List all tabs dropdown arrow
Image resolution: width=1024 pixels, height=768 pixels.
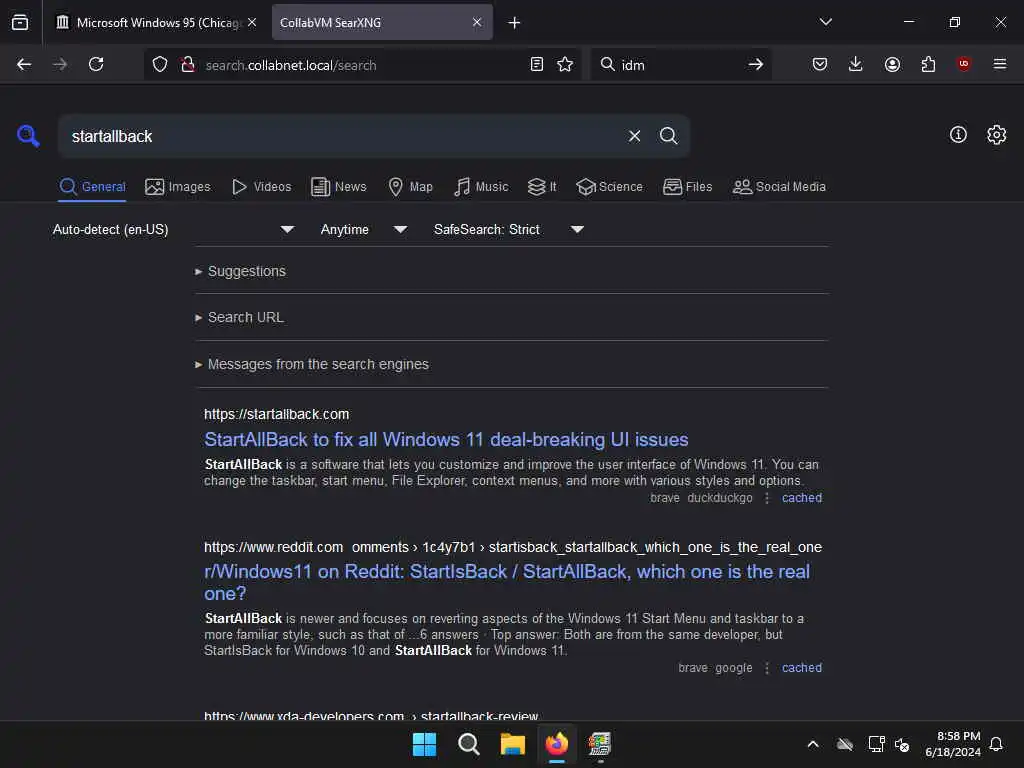pos(825,22)
